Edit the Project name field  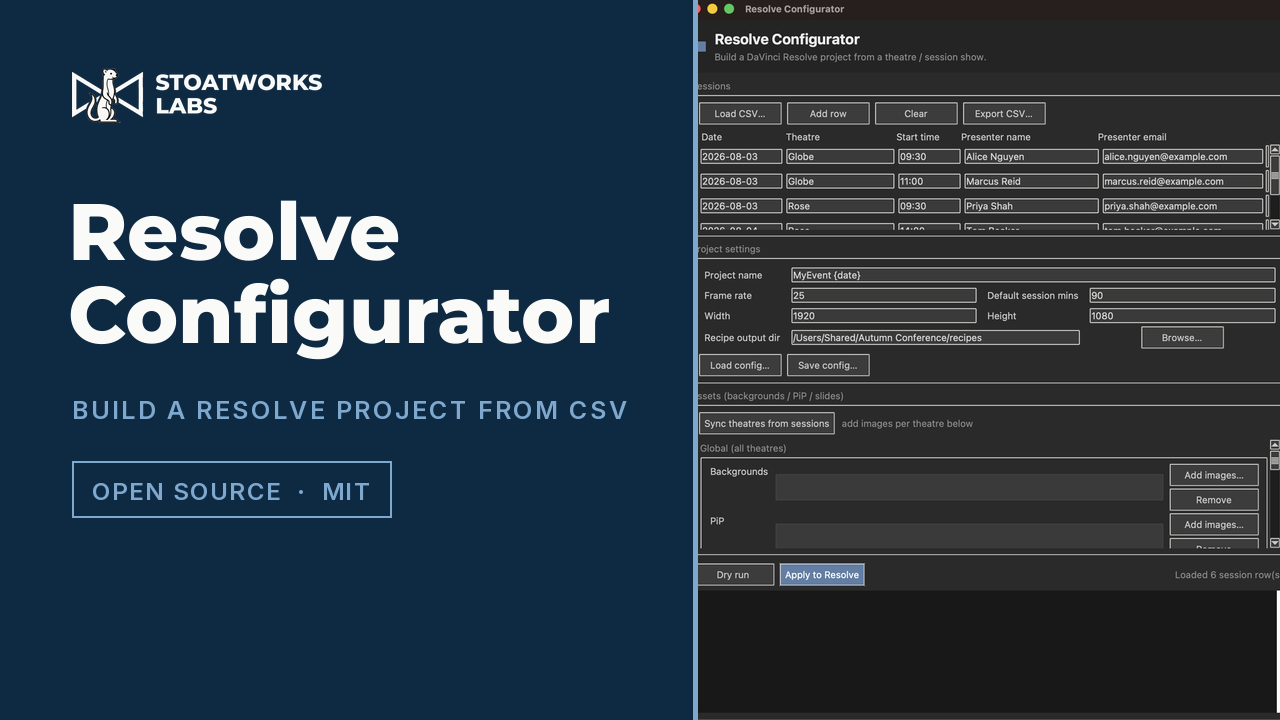(1033, 275)
